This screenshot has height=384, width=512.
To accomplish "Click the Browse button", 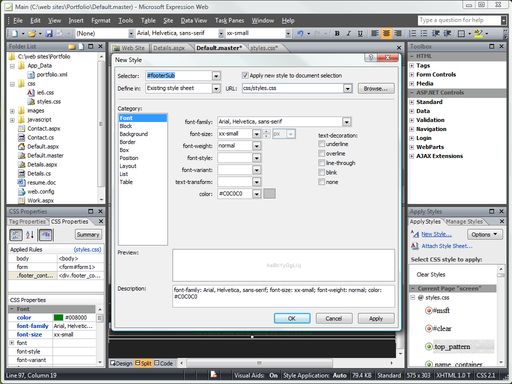I will [x=376, y=88].
